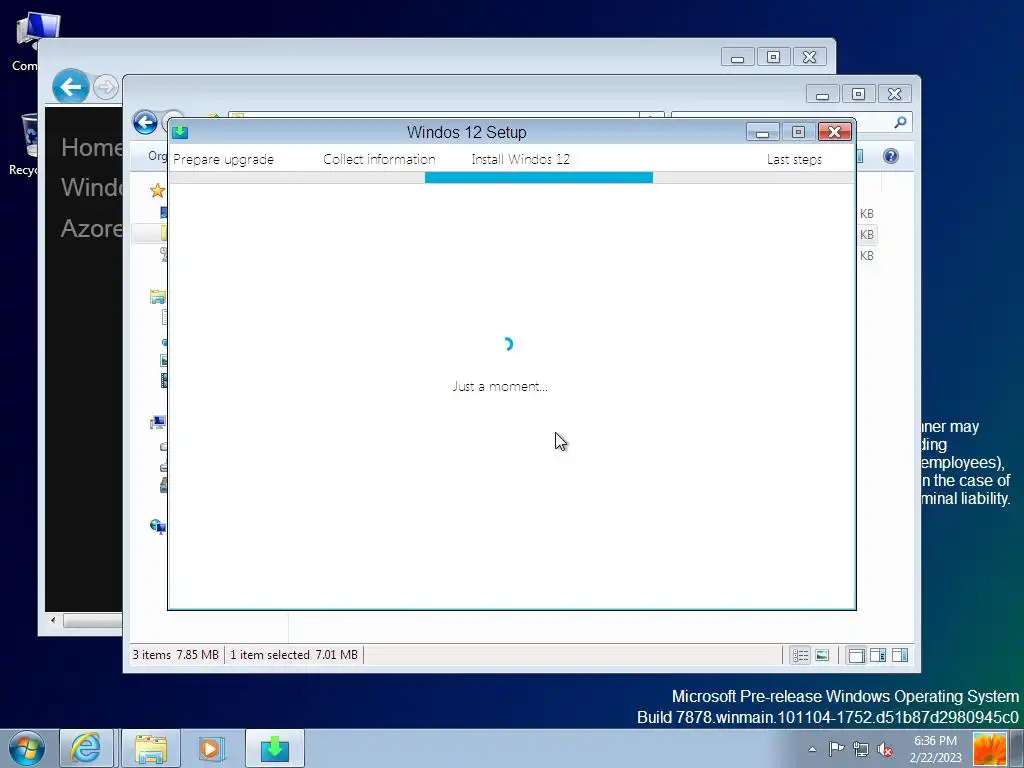
Task: Open the Libraries icon in Explorer sidebar
Action: 157,297
